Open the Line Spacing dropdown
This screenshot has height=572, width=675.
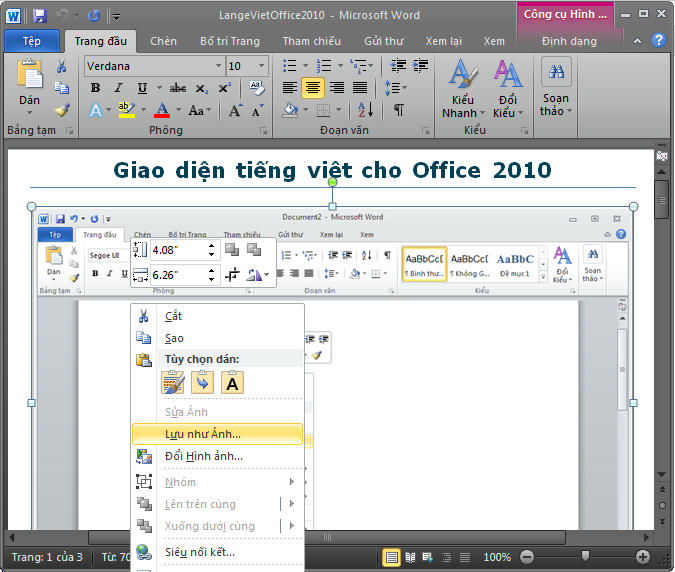pos(396,88)
